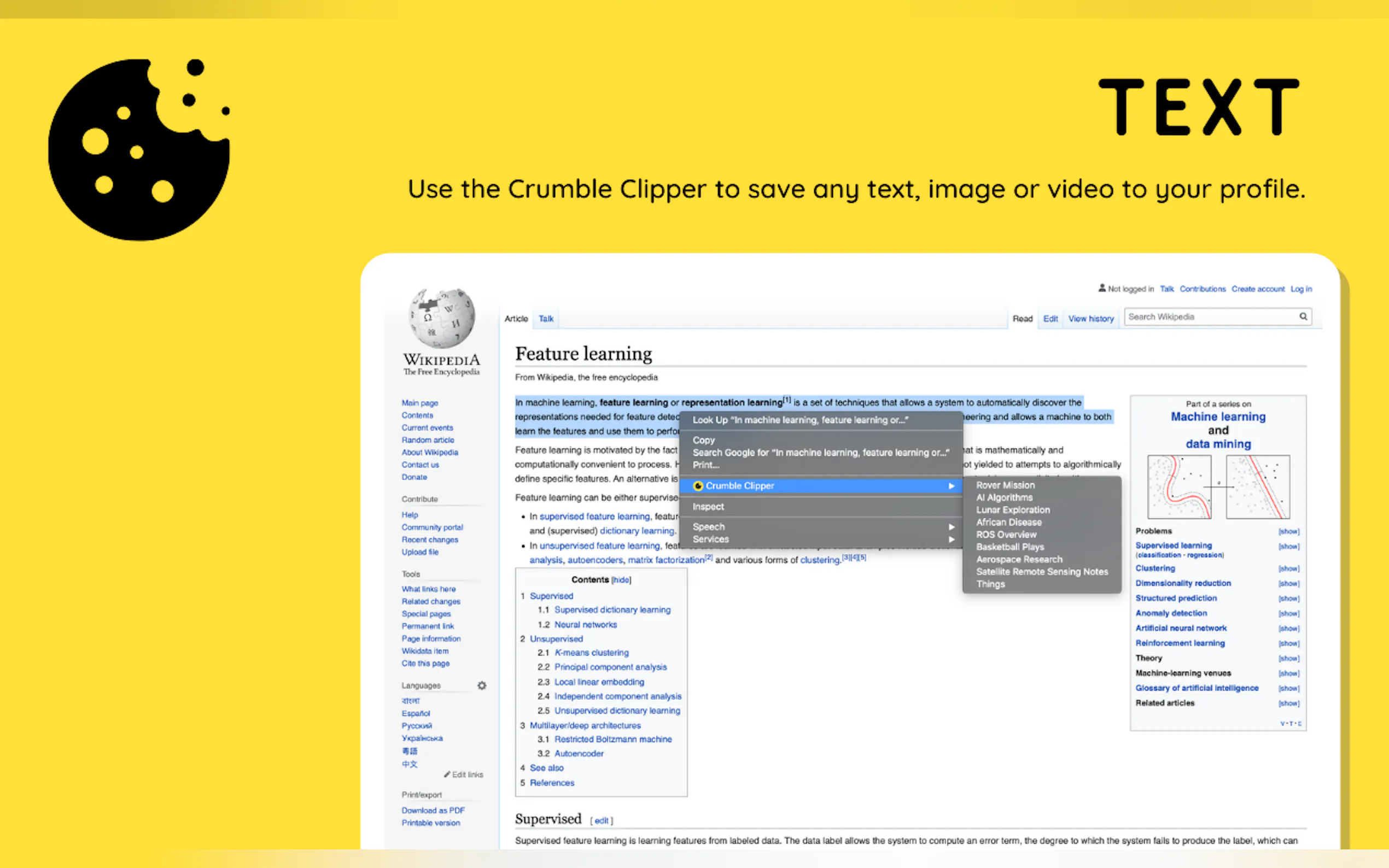Image resolution: width=1389 pixels, height=868 pixels.
Task: Save clip to Lunar Exploration
Action: click(1013, 510)
